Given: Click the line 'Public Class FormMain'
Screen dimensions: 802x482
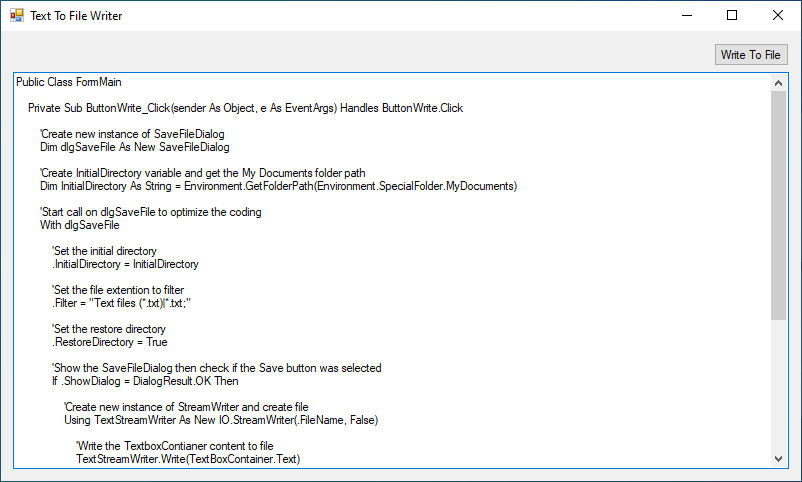Looking at the screenshot, I should [69, 82].
